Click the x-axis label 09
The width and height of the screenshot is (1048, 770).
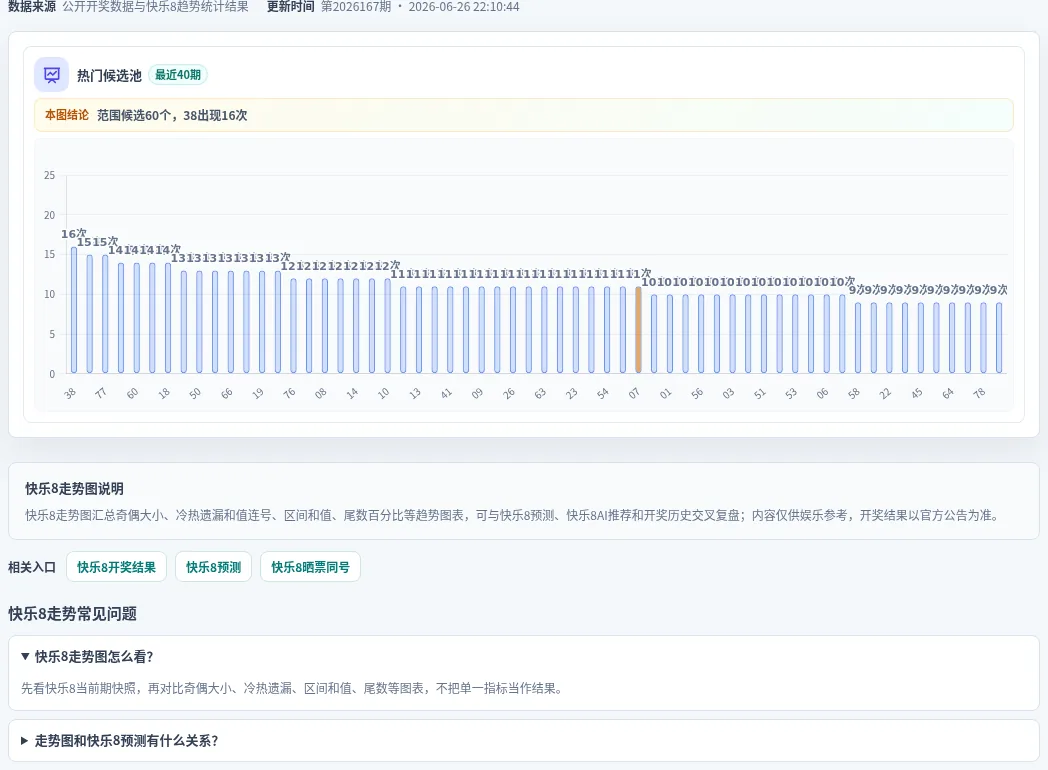point(477,393)
